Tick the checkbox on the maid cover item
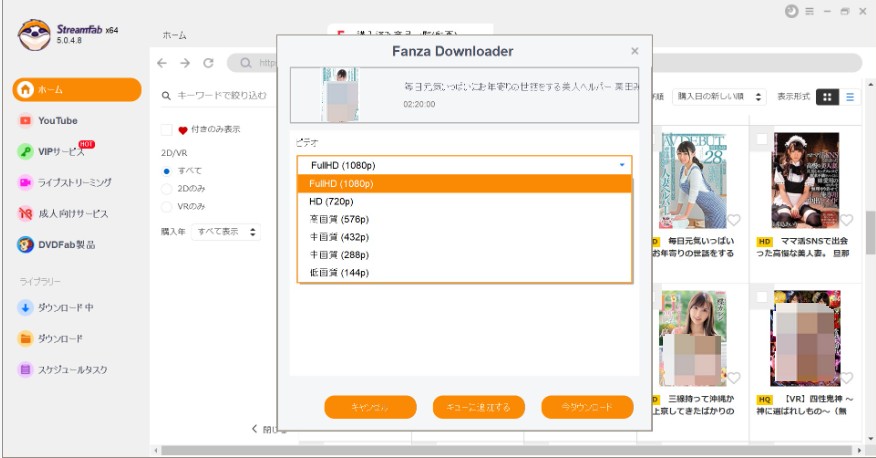 pyautogui.click(x=762, y=140)
